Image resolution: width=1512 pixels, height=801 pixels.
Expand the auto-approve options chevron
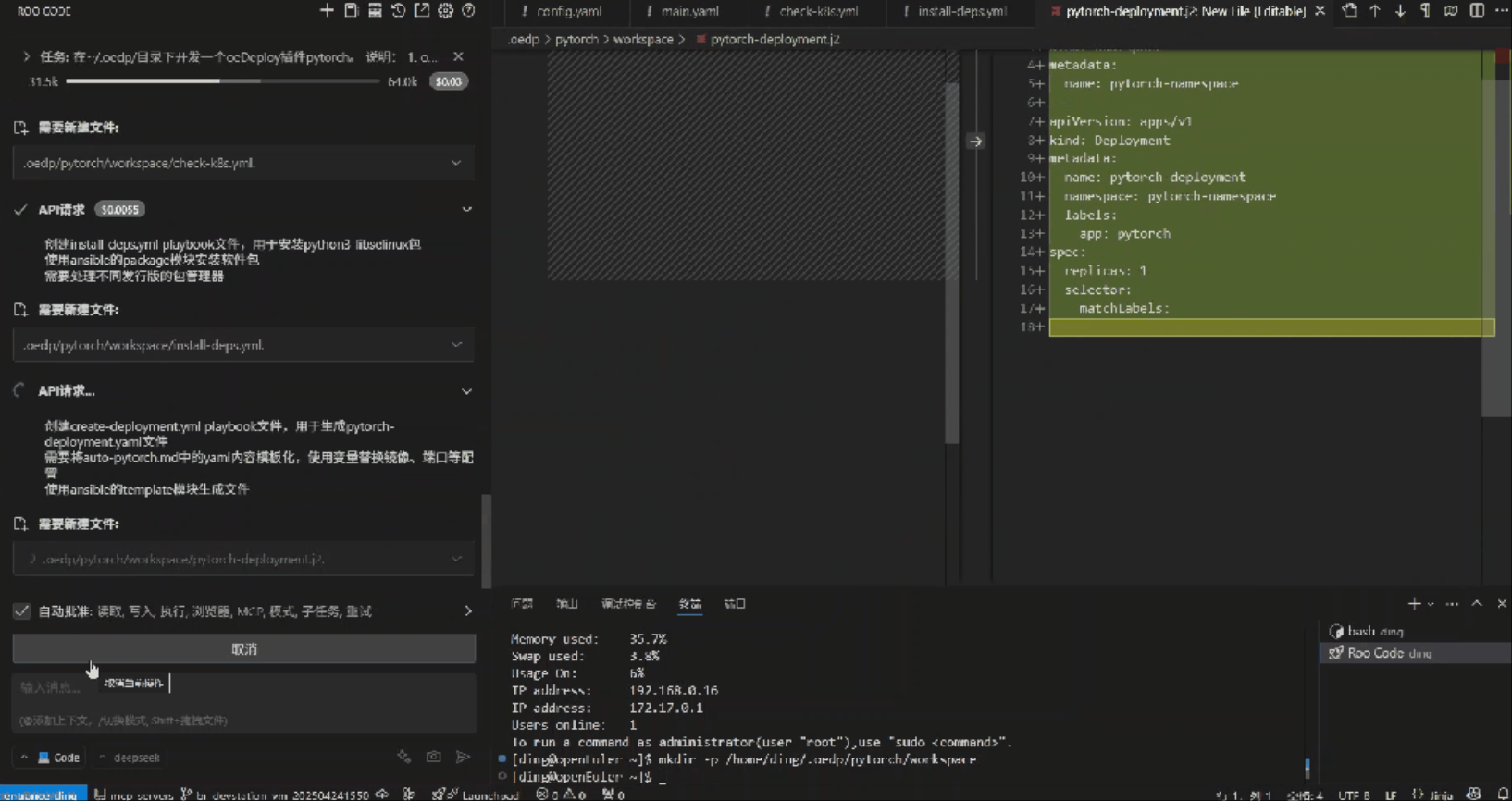pyautogui.click(x=467, y=610)
